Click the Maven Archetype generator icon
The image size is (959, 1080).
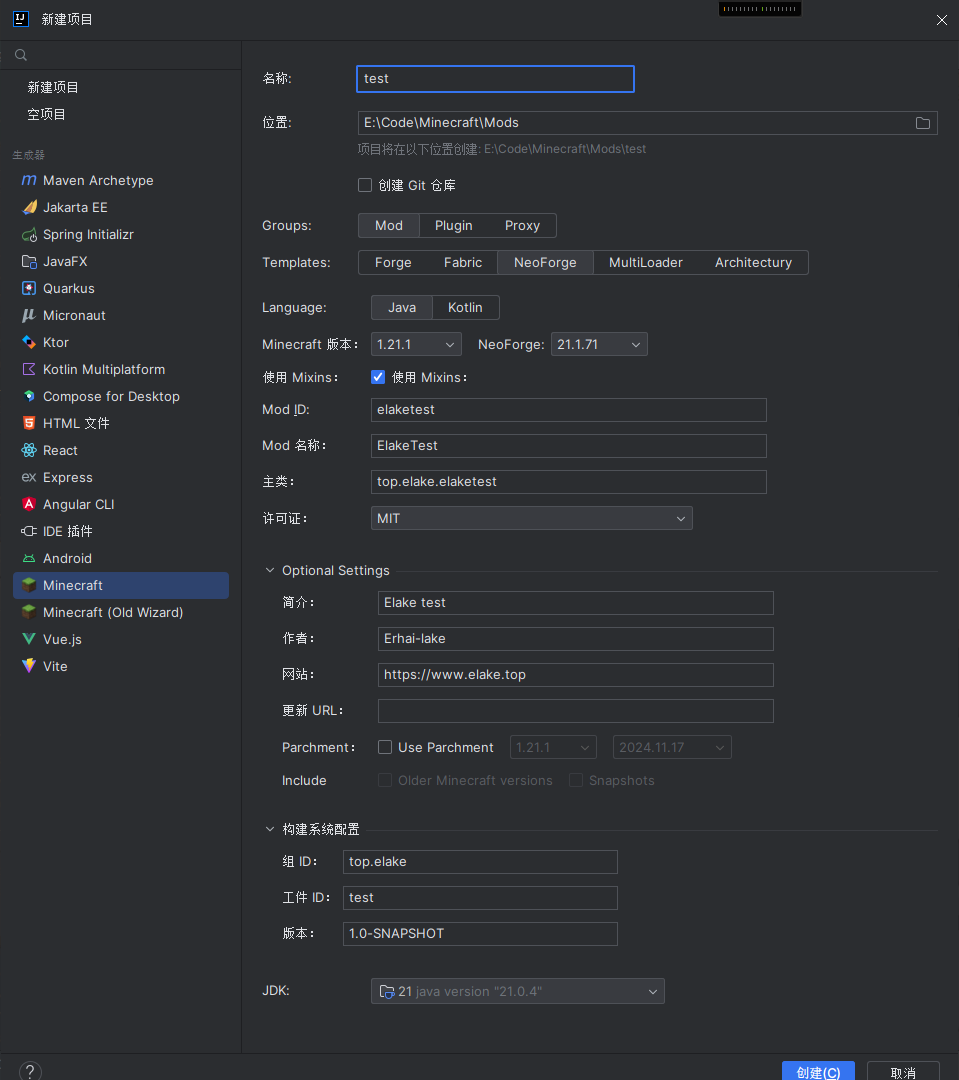coord(29,180)
